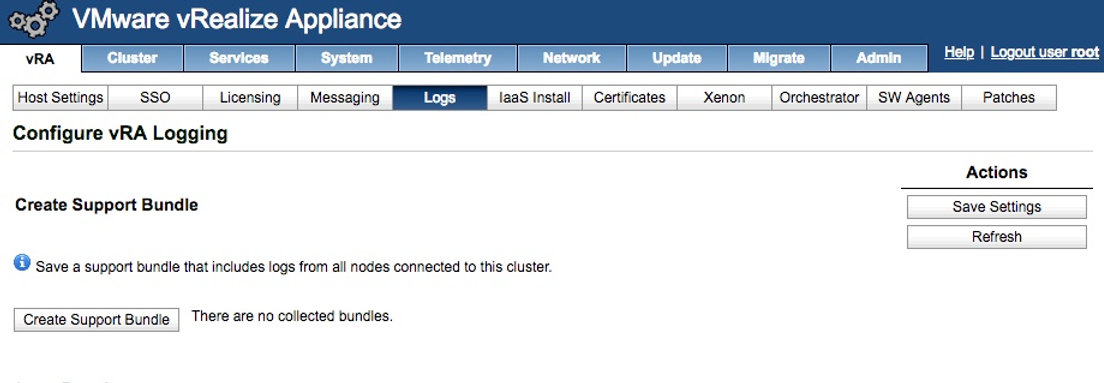The height and width of the screenshot is (383, 1104).
Task: Switch to the Services tab
Action: point(239,58)
